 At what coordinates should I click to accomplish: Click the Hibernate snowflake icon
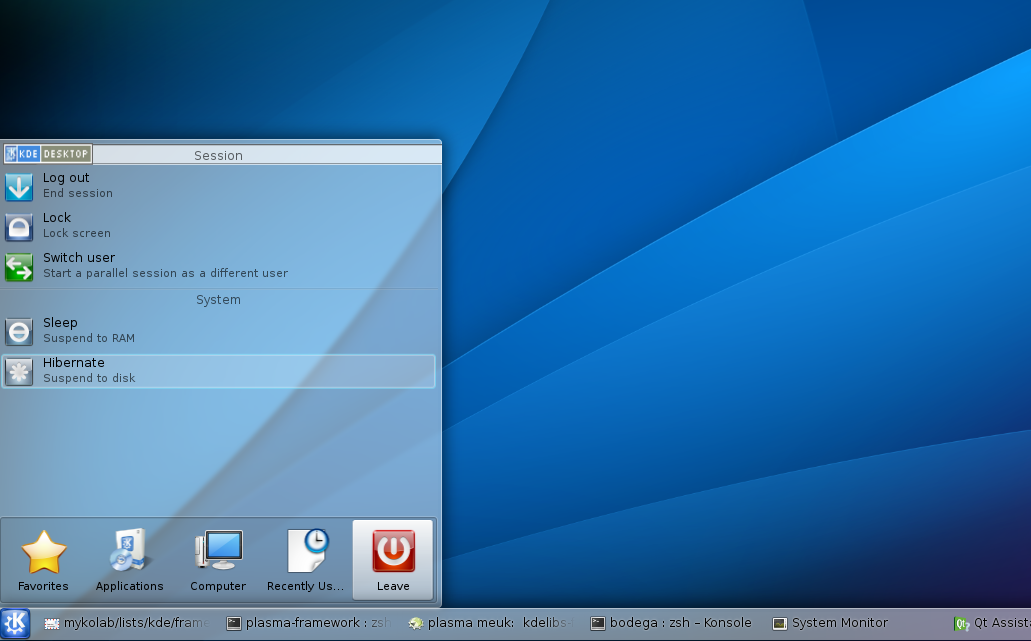[19, 372]
